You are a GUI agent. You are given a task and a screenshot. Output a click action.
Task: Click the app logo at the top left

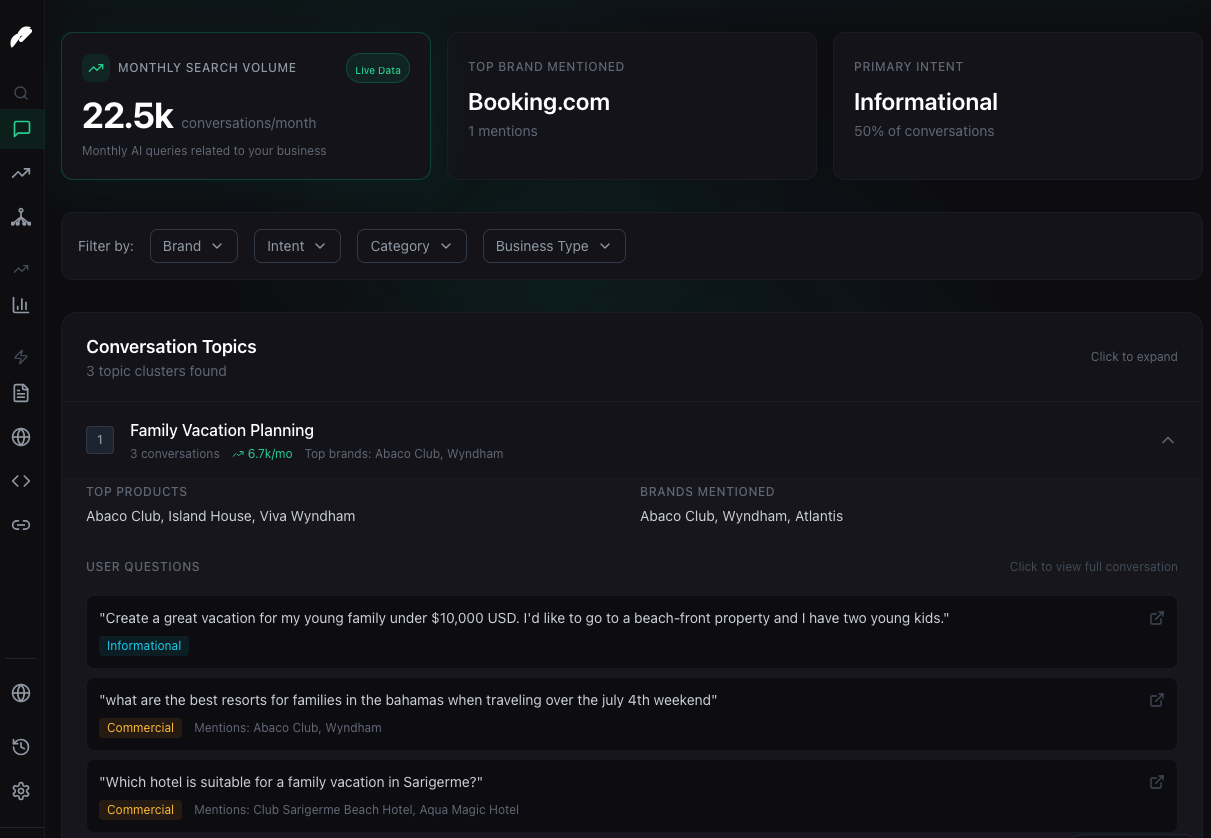[x=21, y=37]
